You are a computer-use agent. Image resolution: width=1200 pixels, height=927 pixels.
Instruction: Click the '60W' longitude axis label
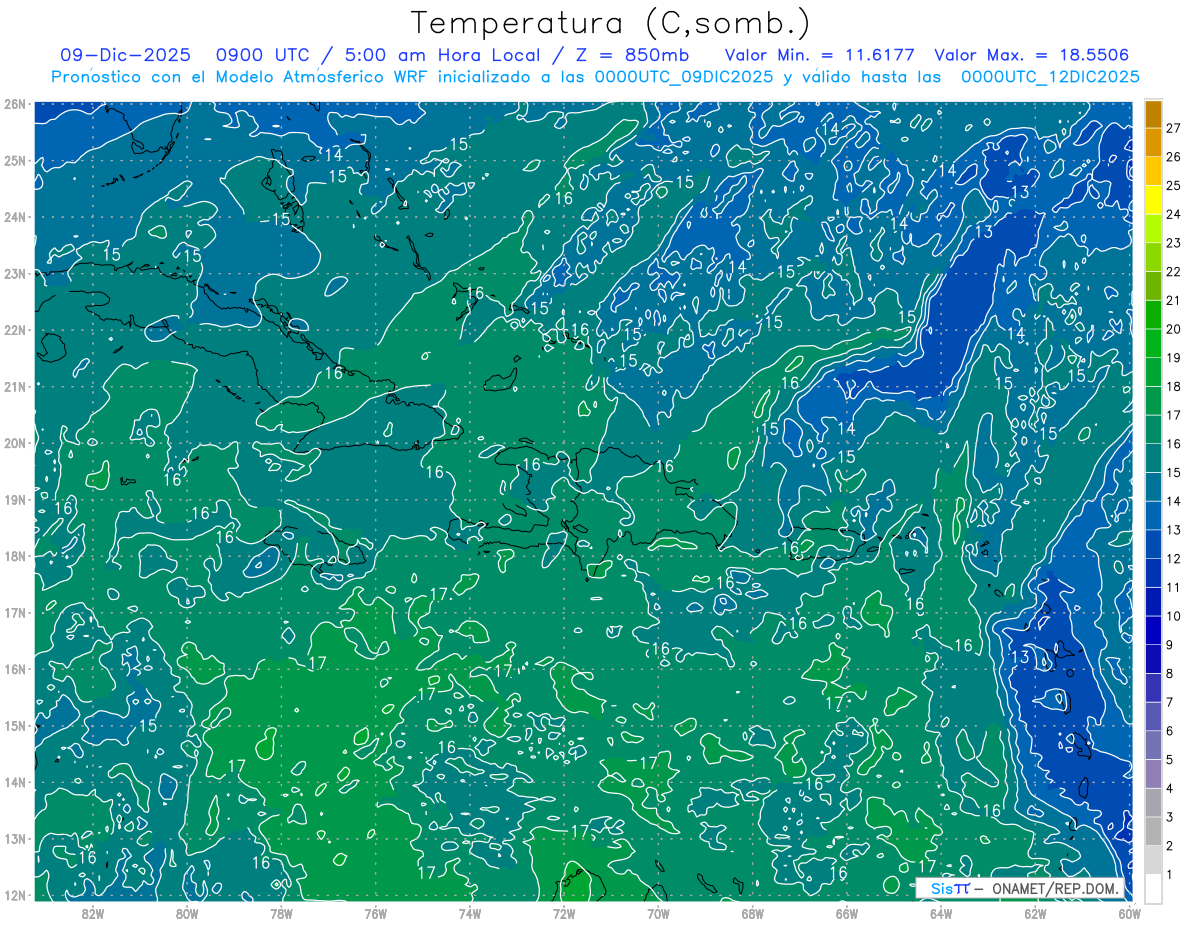(1129, 913)
